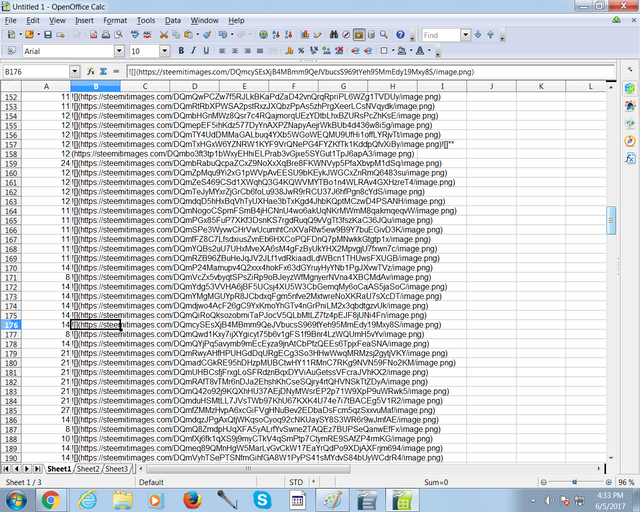Open the Name Box B176 dropdown

[x=74, y=72]
